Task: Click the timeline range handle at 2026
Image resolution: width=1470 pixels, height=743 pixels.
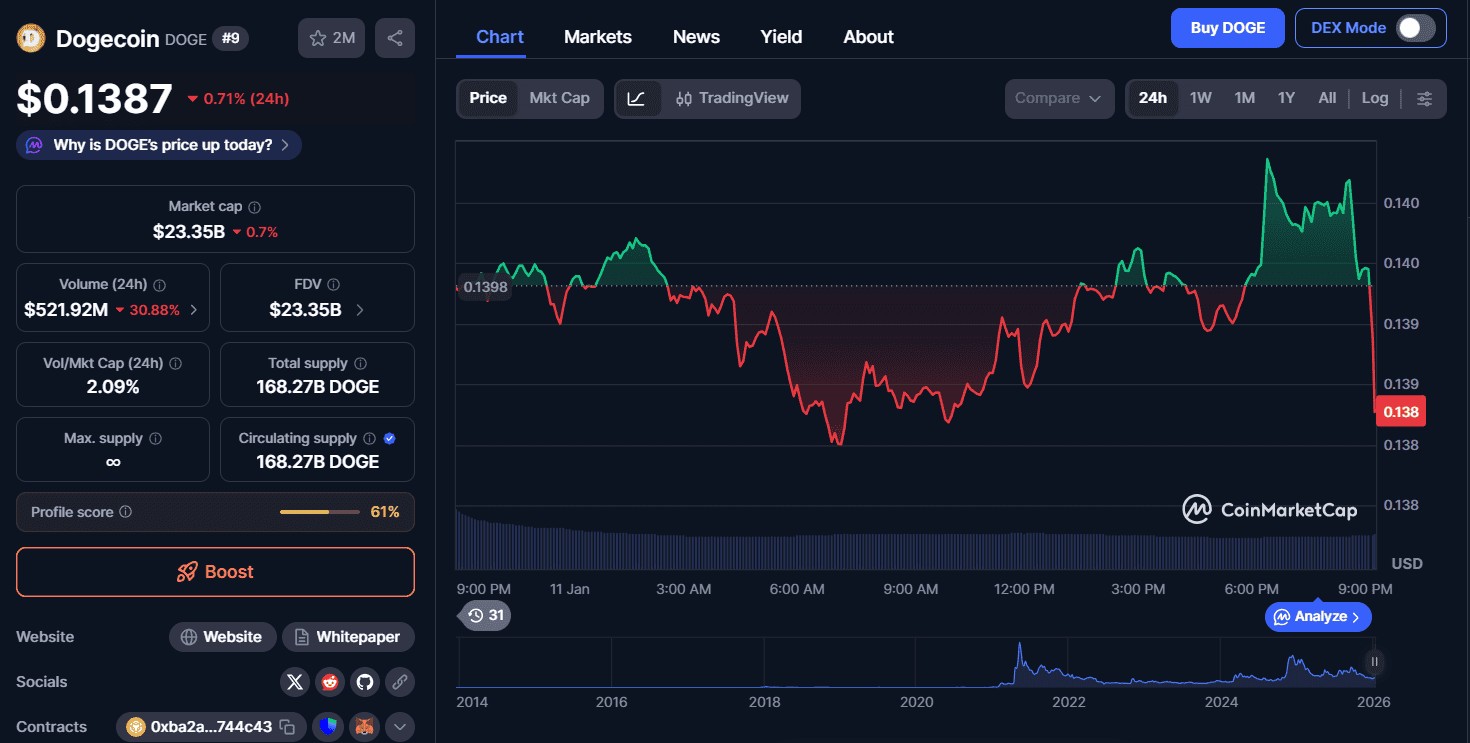Action: [1375, 662]
